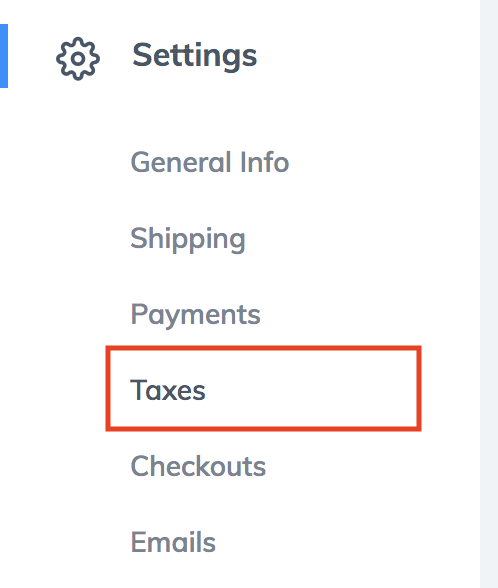Select the highlighted Taxes menu item
The height and width of the screenshot is (588, 498).
[263, 388]
